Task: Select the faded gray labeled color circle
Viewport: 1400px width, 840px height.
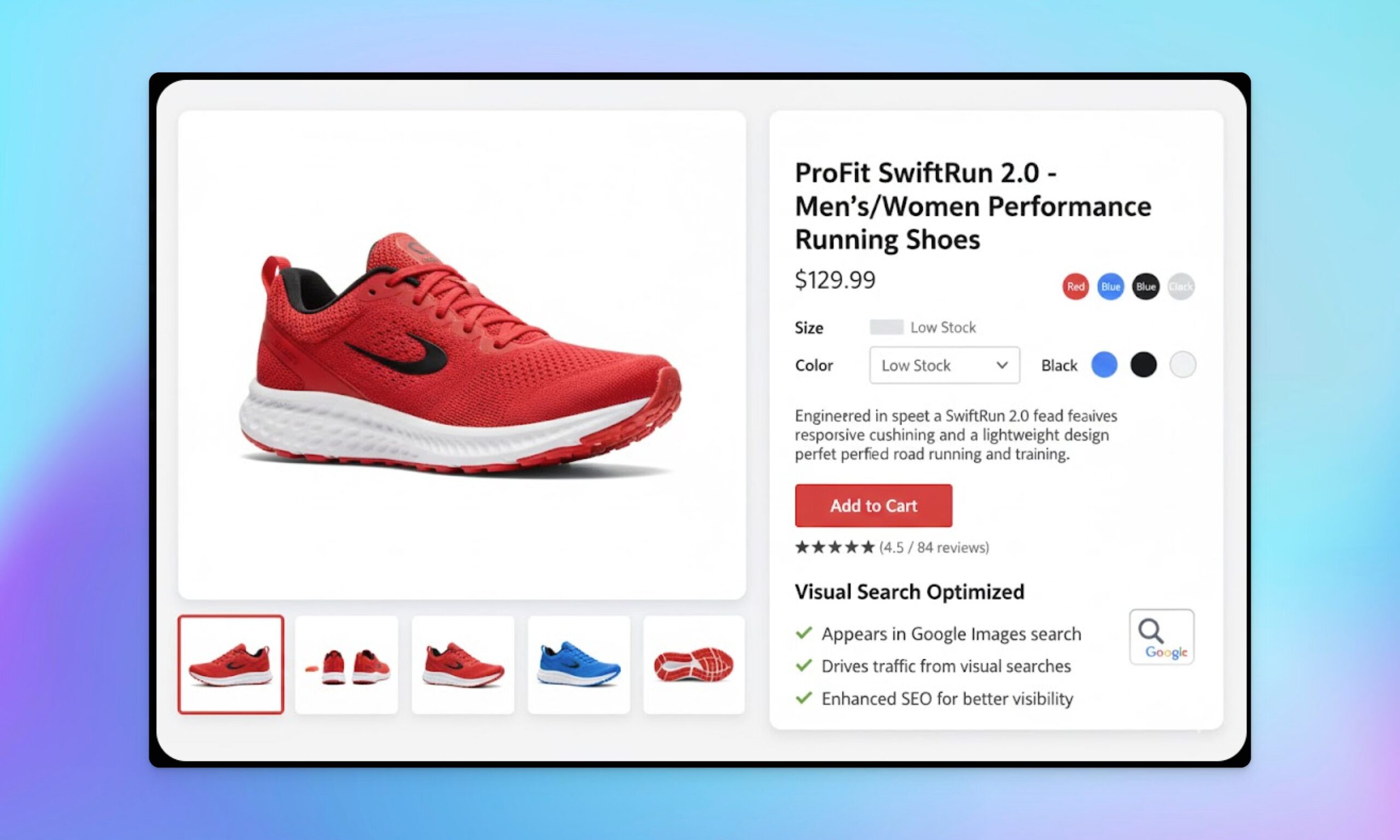Action: click(x=1181, y=287)
